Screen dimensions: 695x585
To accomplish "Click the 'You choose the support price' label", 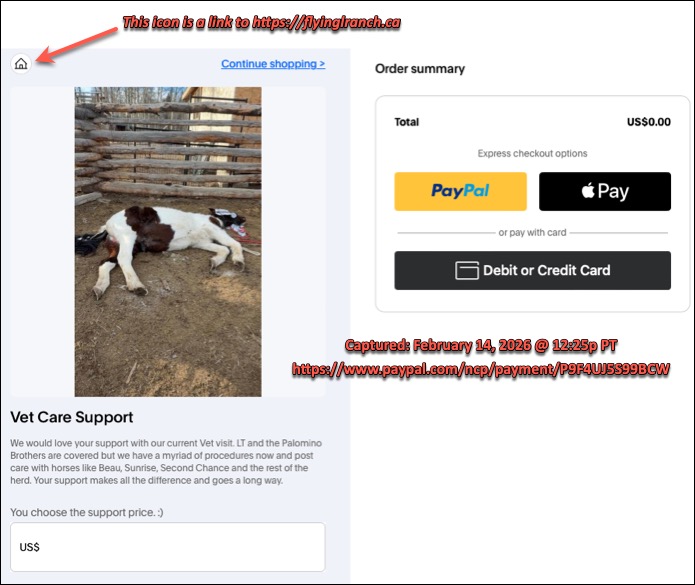I will click(x=87, y=512).
